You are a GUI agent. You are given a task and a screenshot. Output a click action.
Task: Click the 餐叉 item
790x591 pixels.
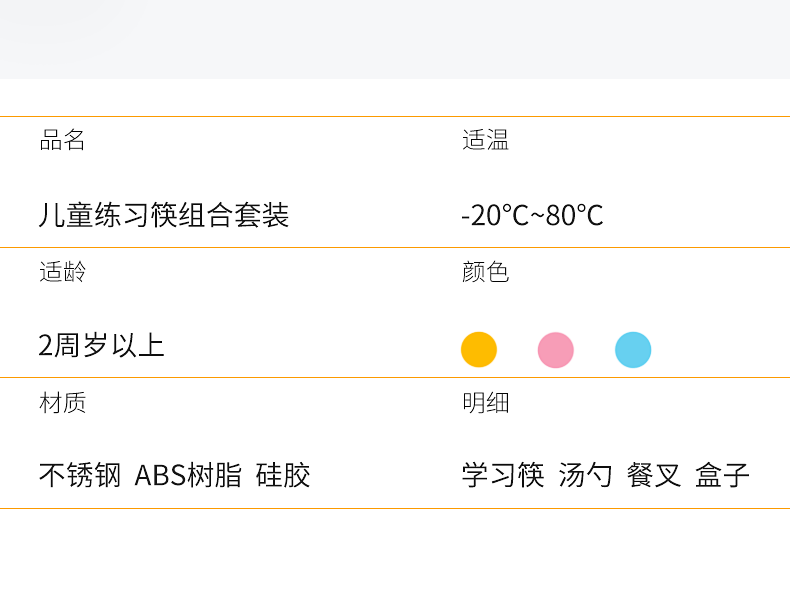(654, 475)
